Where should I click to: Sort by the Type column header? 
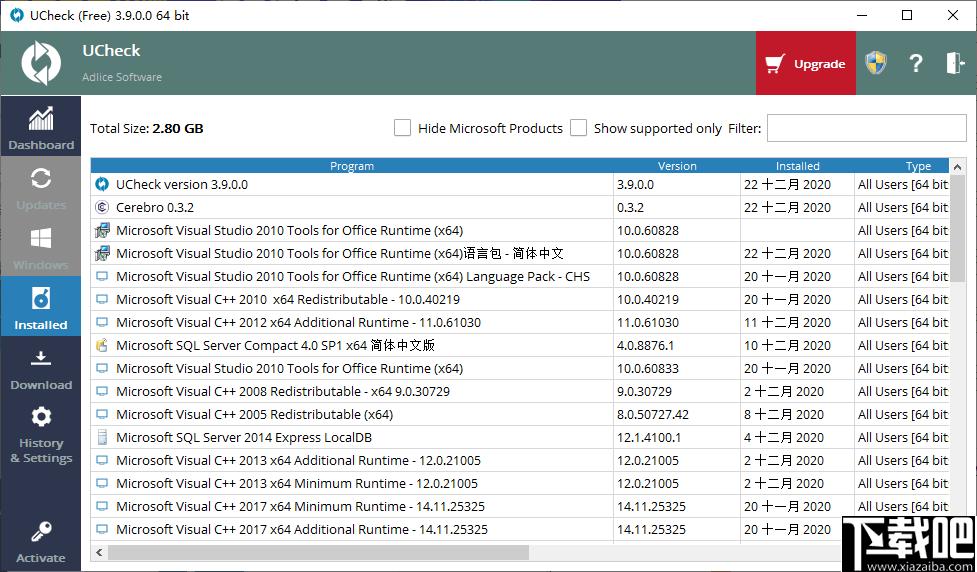[x=918, y=166]
